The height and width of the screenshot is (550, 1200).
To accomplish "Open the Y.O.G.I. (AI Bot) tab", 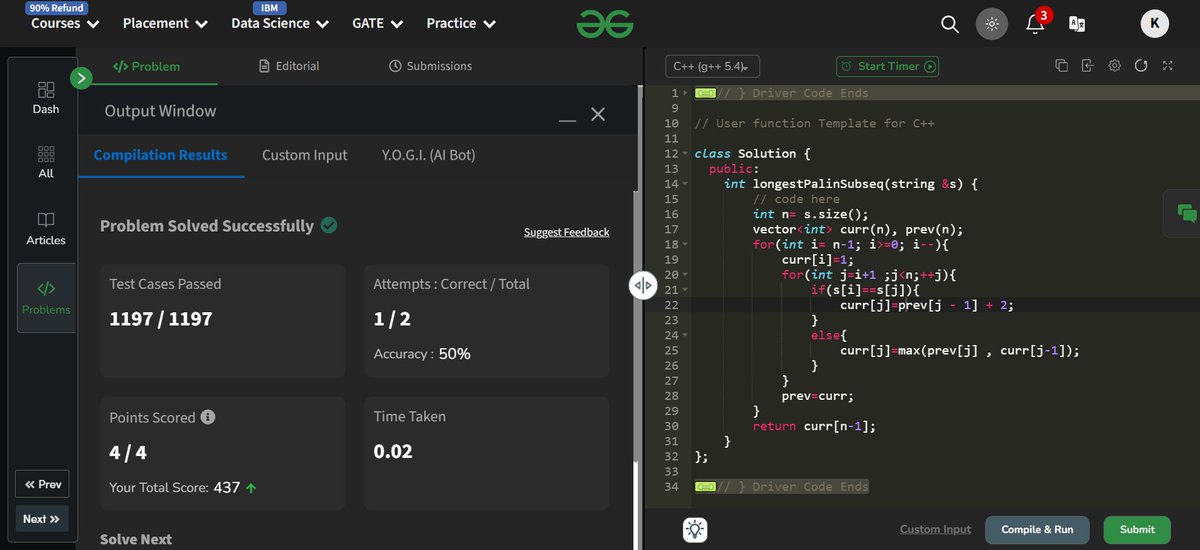I will [x=428, y=155].
